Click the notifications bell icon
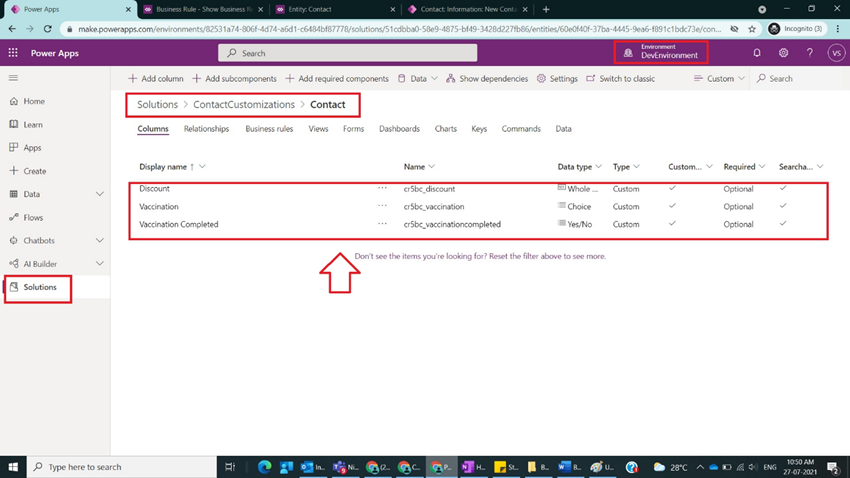Screen dimensions: 850x478 point(757,53)
